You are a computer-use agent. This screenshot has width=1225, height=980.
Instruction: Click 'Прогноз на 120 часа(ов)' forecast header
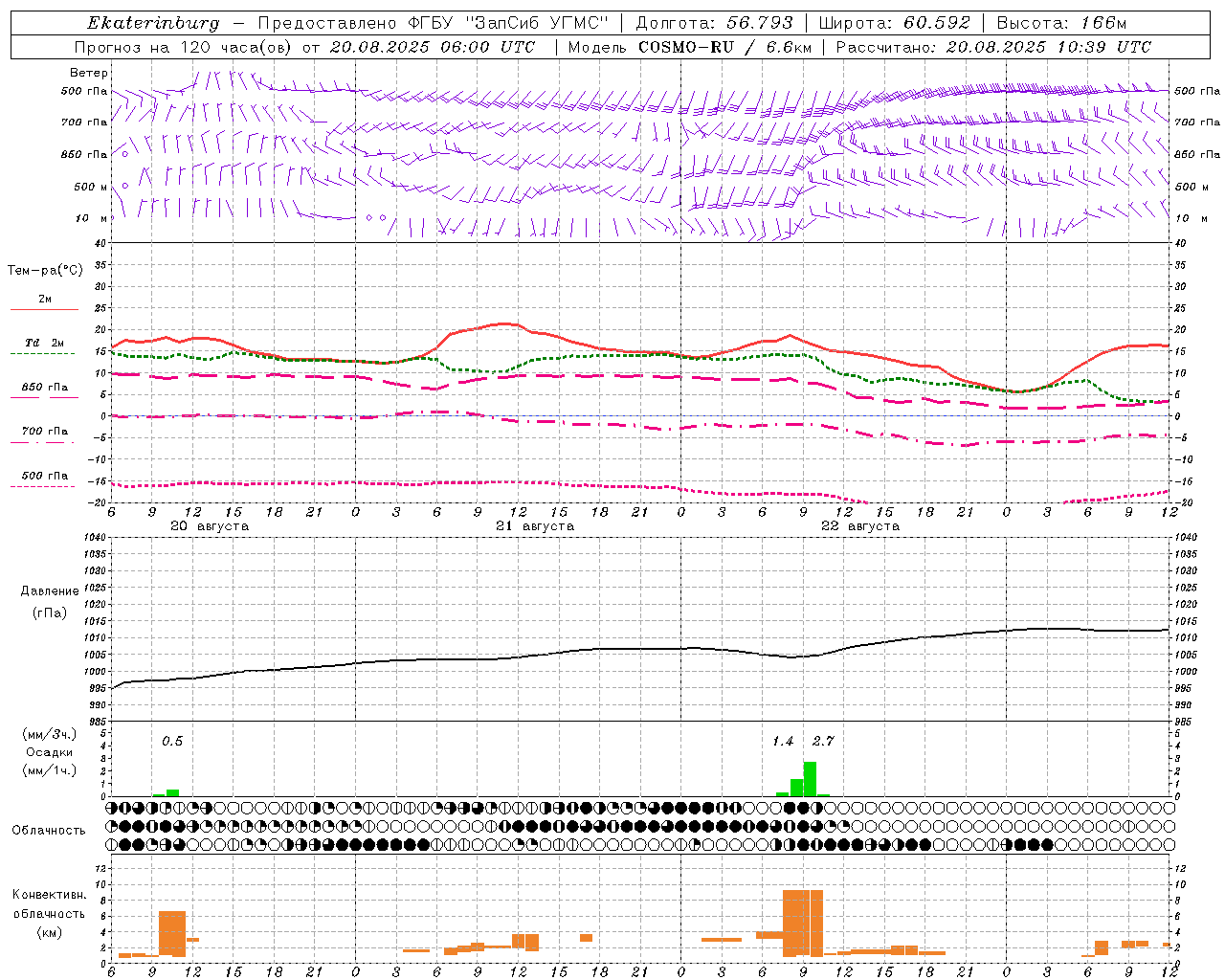point(185,47)
